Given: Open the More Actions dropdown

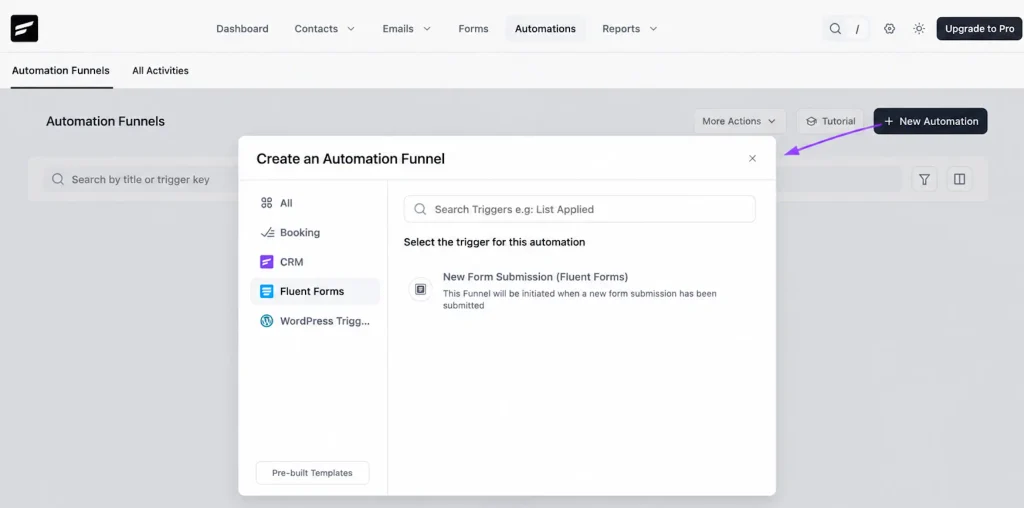Looking at the screenshot, I should click(x=739, y=121).
